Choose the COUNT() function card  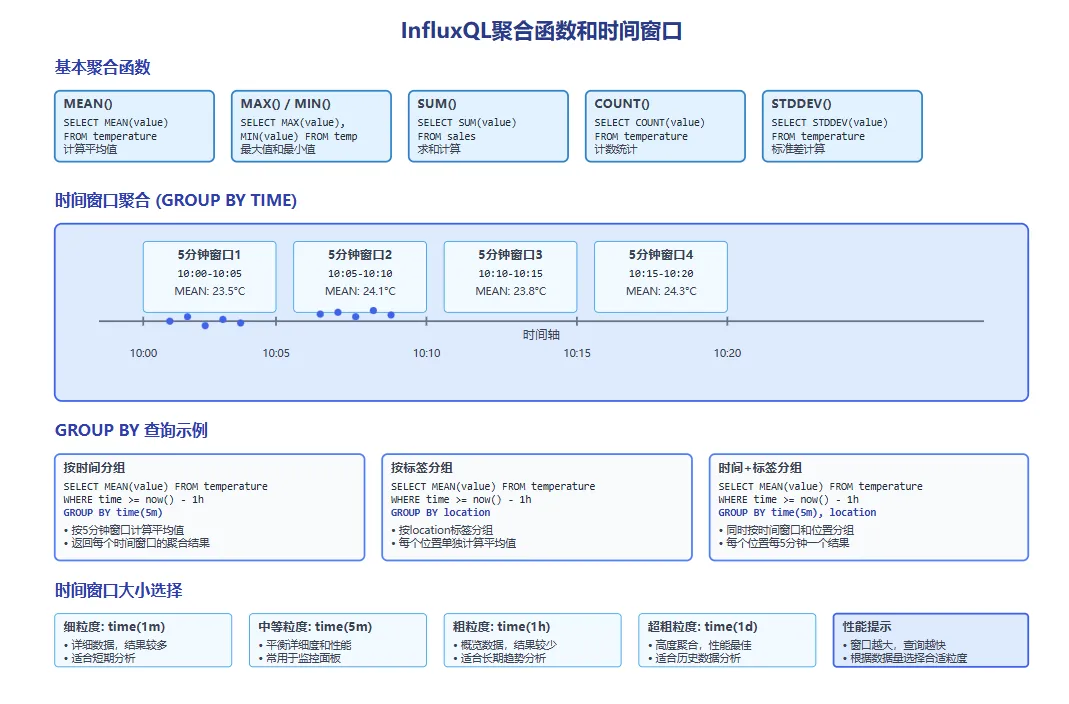point(665,126)
